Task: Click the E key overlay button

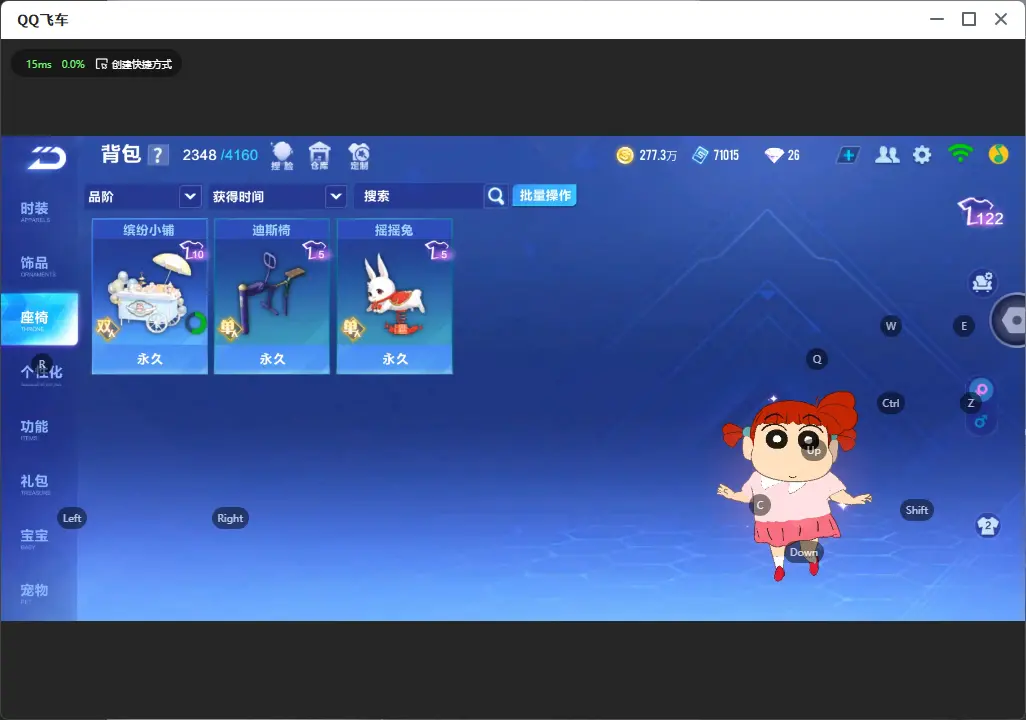Action: (963, 326)
